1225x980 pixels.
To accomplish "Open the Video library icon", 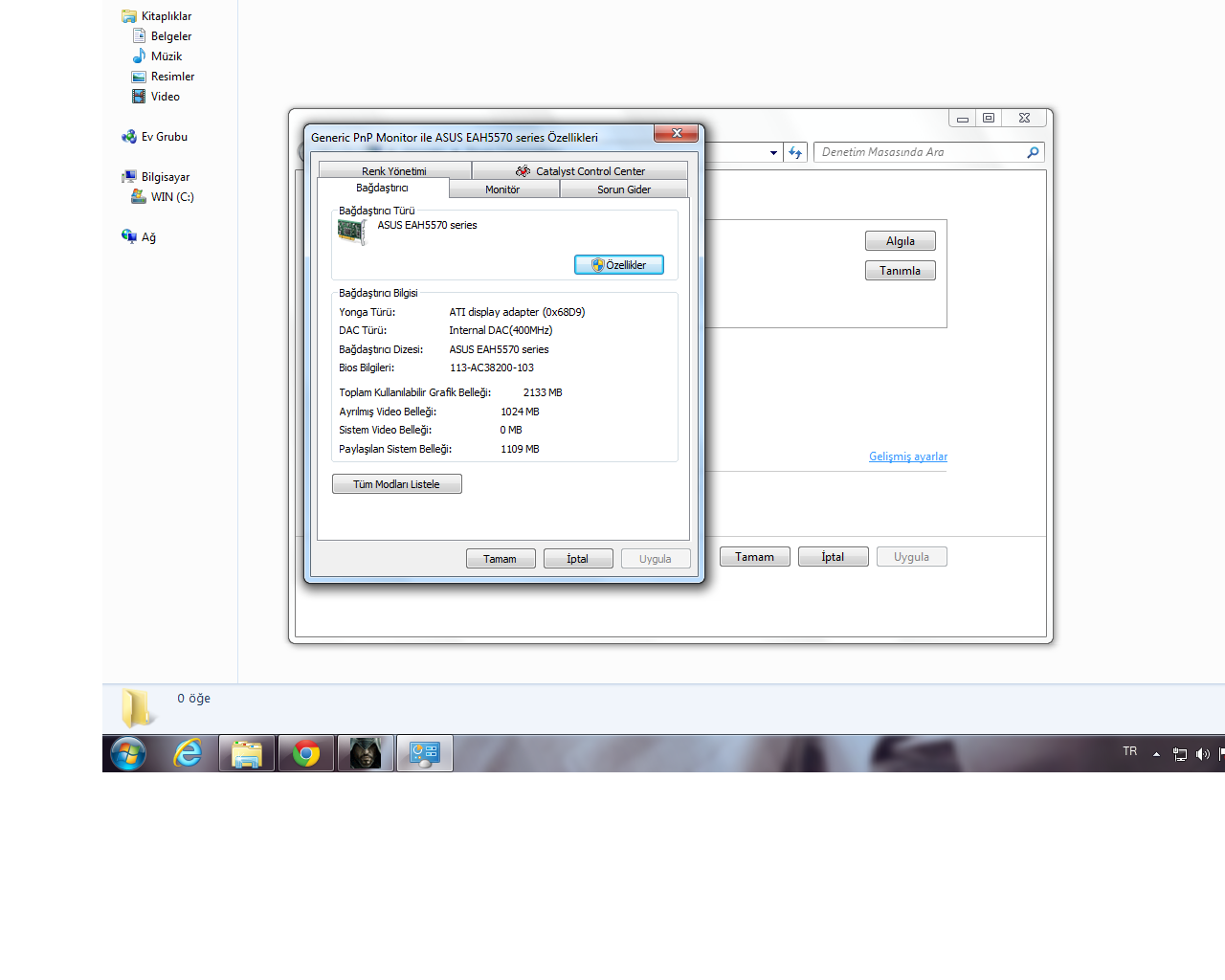I will [x=139, y=97].
